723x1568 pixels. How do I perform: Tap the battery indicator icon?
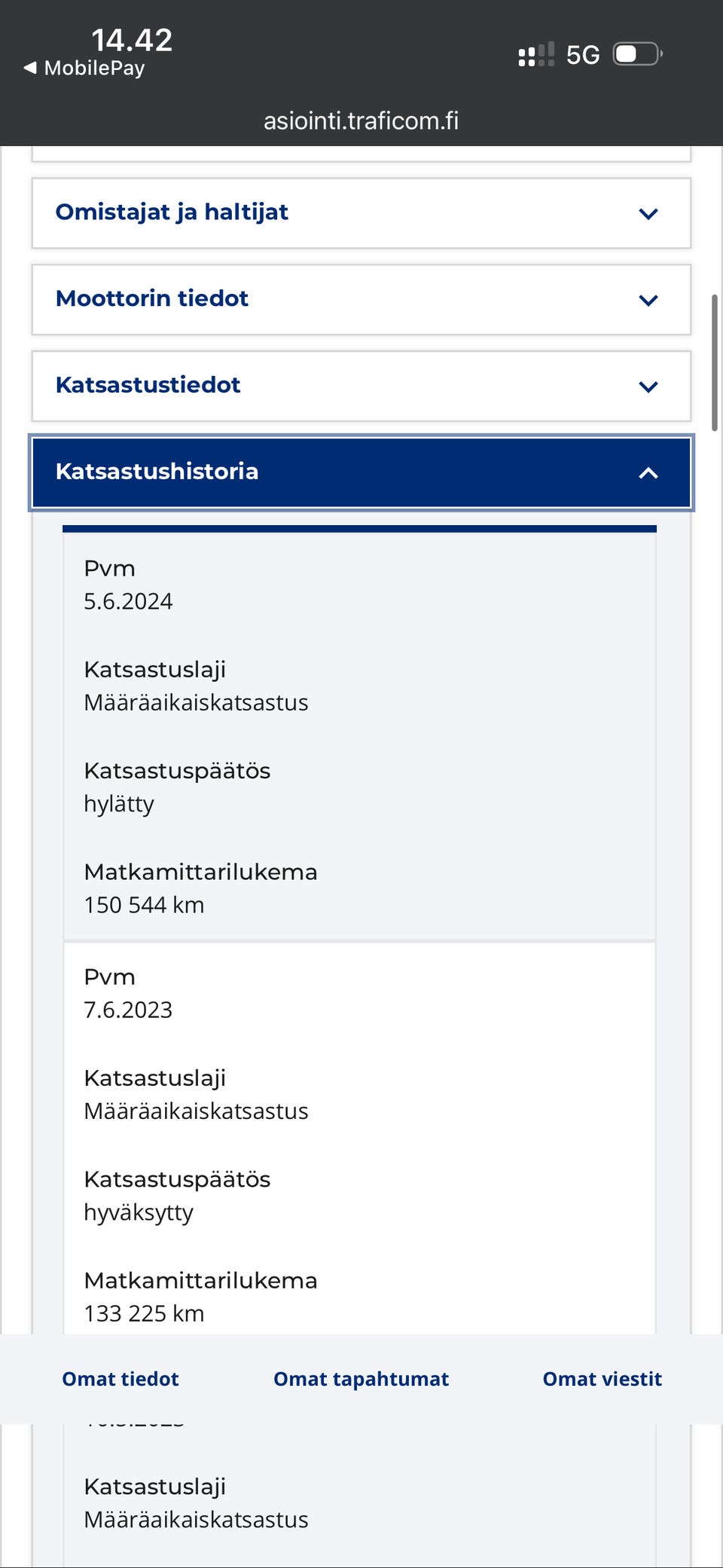click(x=637, y=54)
